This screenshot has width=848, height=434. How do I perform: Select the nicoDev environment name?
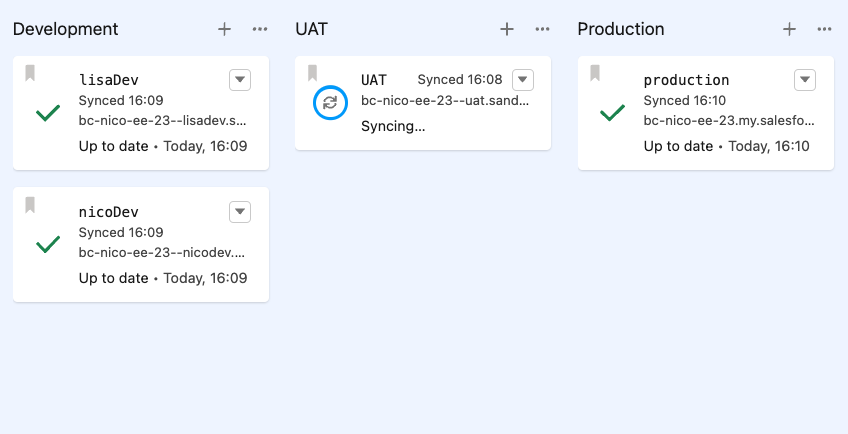(109, 212)
